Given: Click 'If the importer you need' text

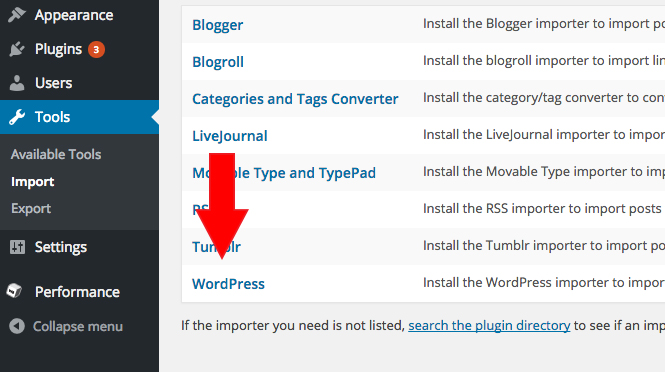Looking at the screenshot, I should 293,325.
